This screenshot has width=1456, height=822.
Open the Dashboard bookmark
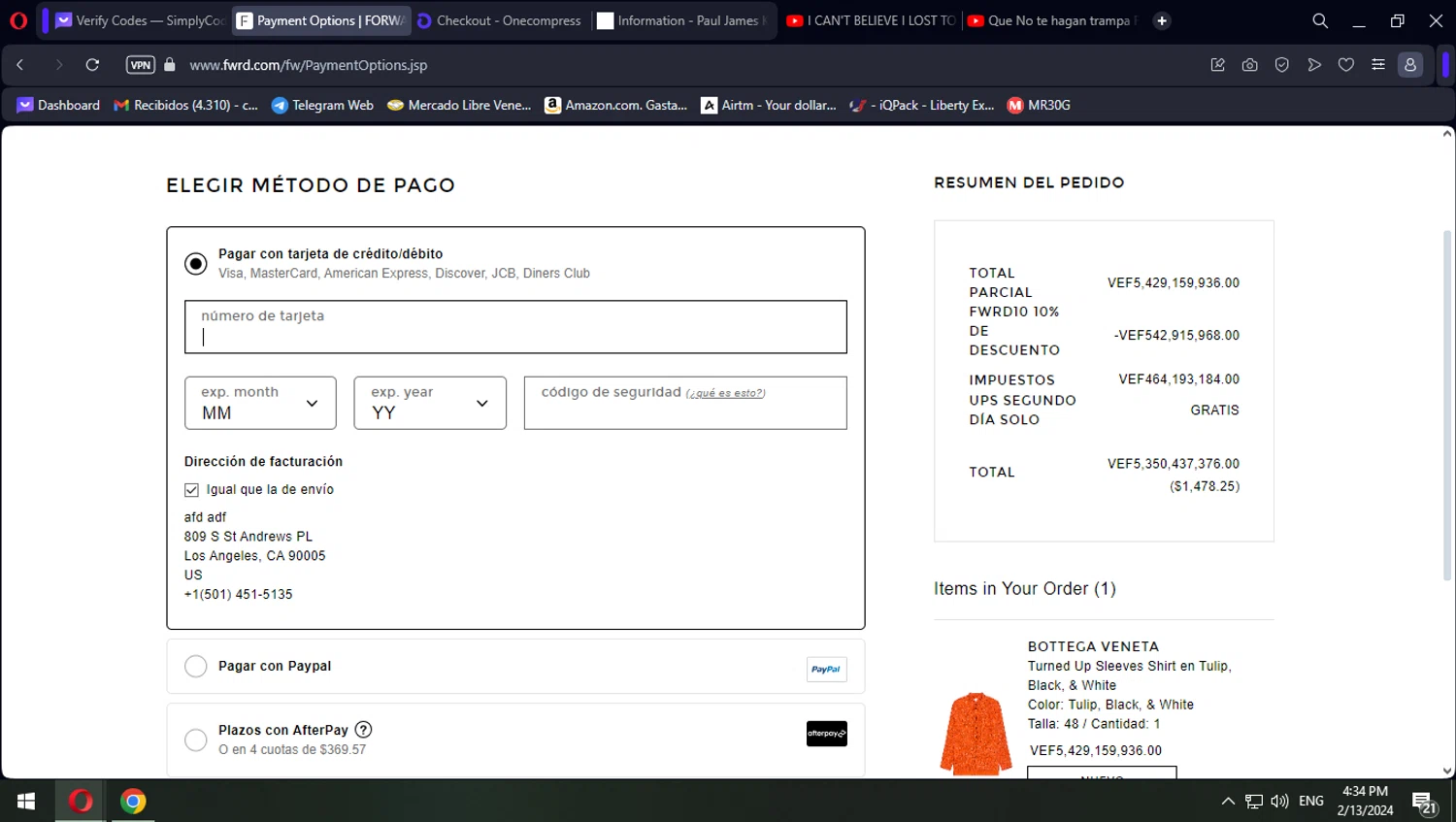click(x=58, y=105)
